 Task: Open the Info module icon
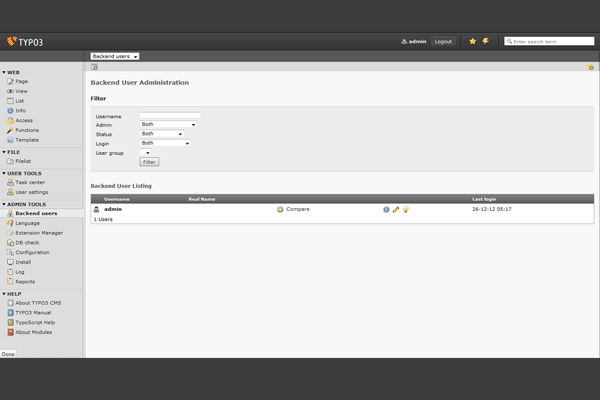pos(10,111)
